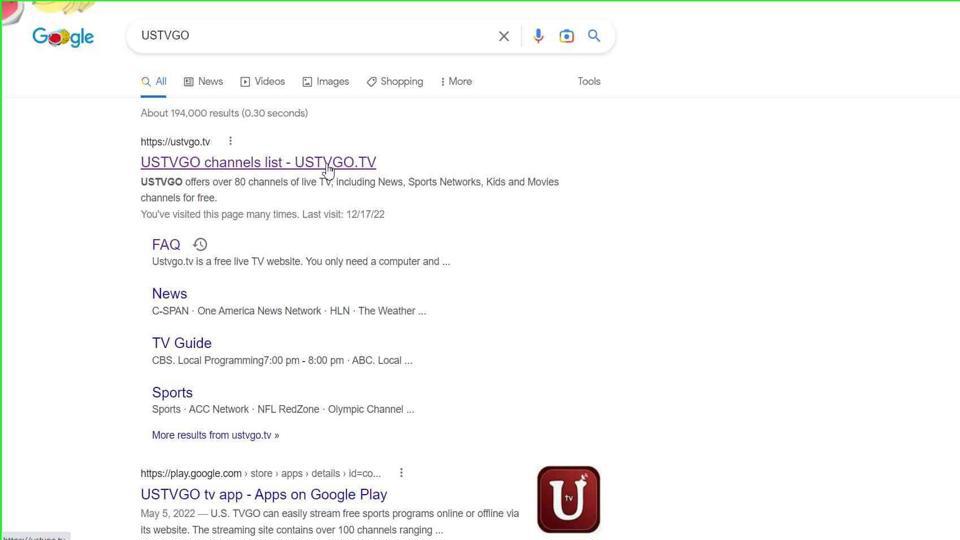960x540 pixels.
Task: Open Google homepage via logo
Action: coord(63,37)
